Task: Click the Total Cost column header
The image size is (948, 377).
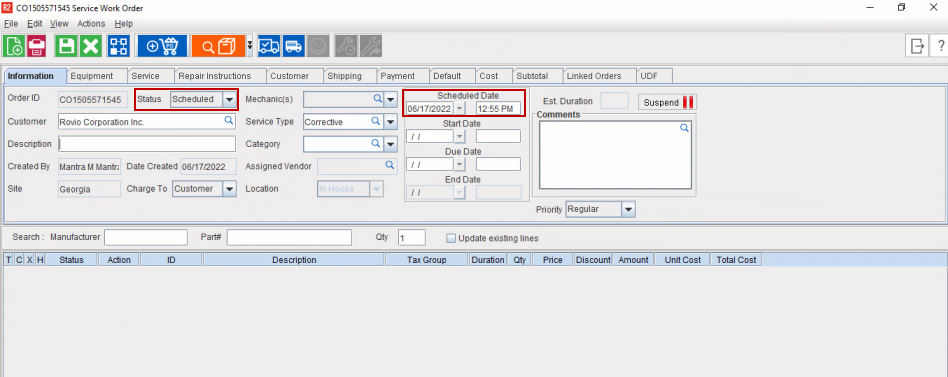Action: point(736,260)
